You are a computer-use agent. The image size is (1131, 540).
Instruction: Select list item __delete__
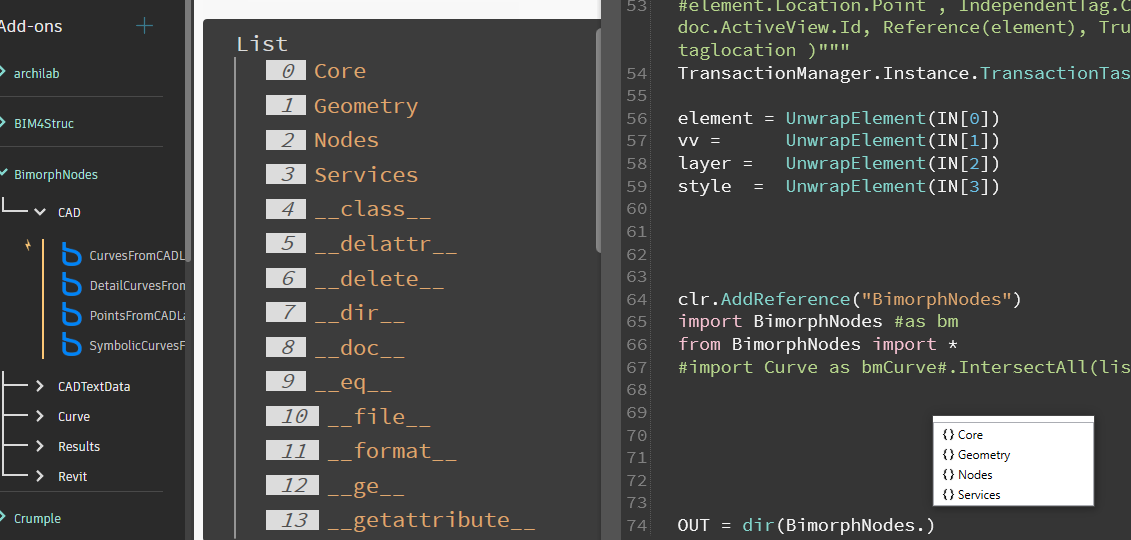(379, 278)
